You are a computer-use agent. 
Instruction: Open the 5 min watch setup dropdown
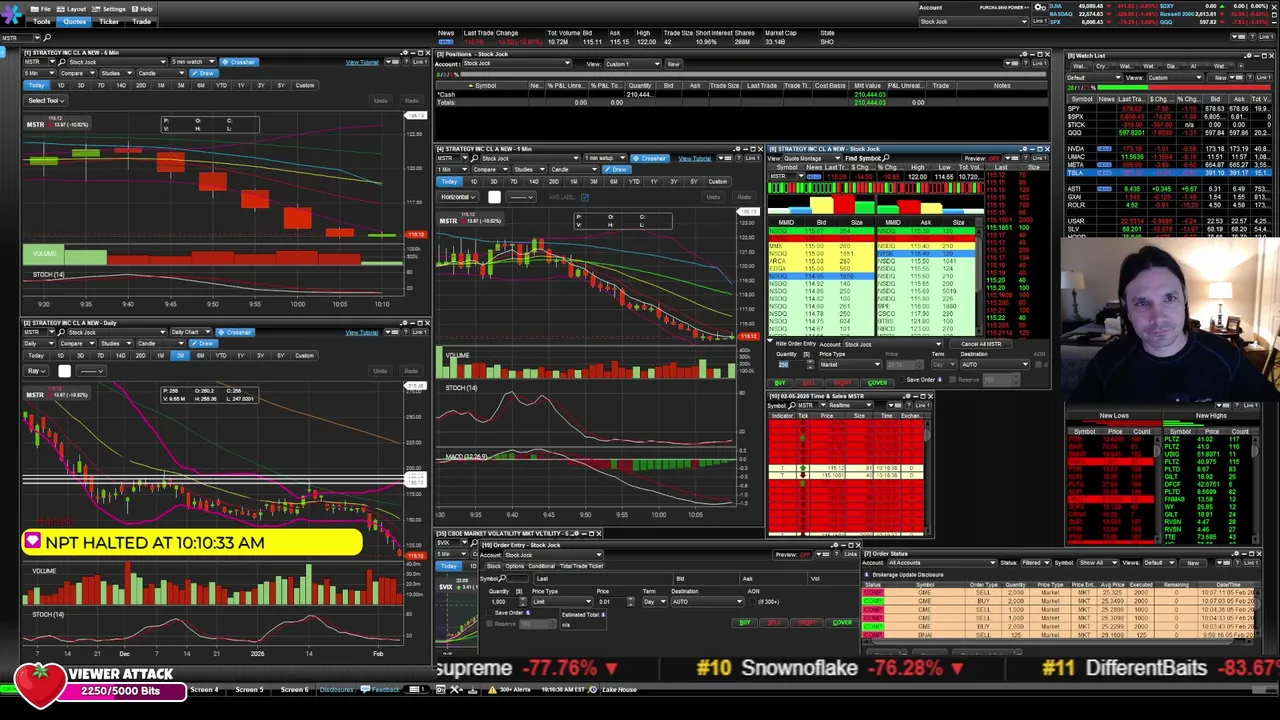pos(193,62)
